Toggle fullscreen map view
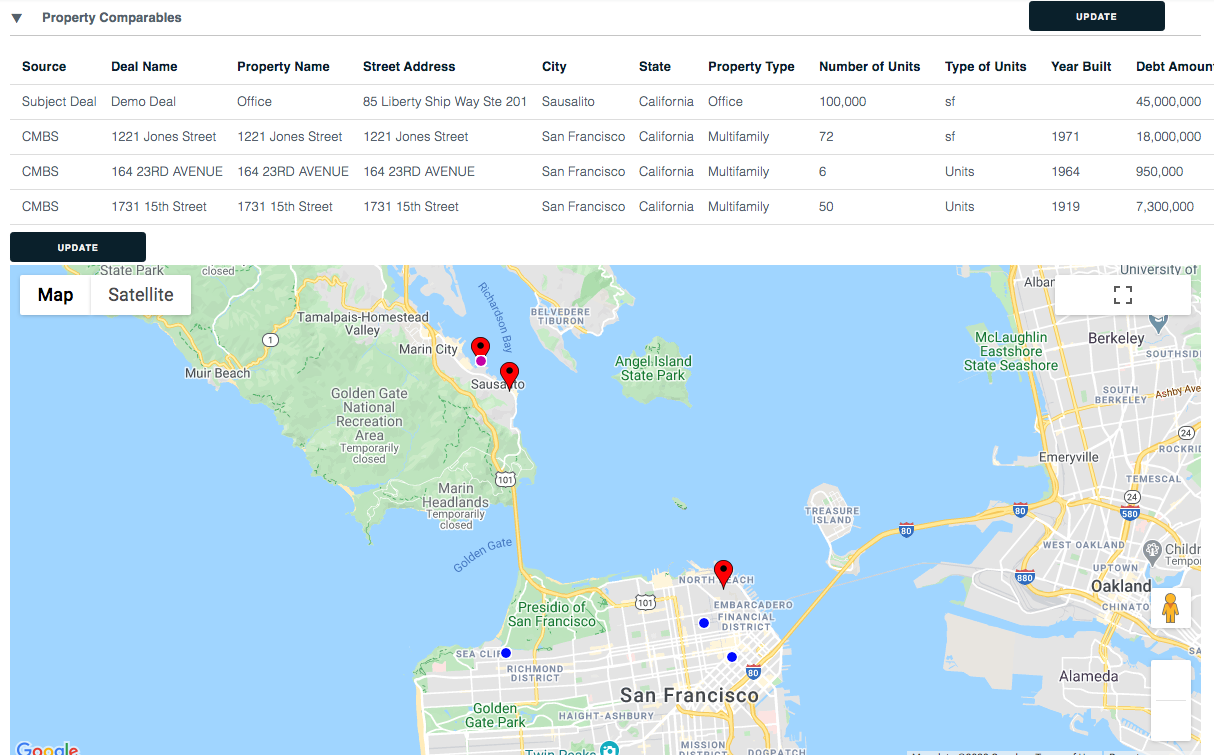The height and width of the screenshot is (755, 1214). tap(1123, 295)
